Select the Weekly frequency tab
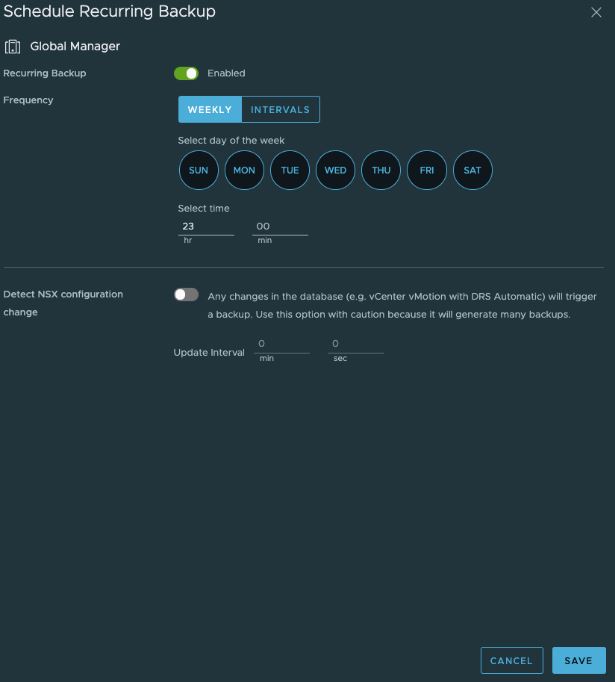Viewport: 615px width, 682px height. click(x=209, y=110)
